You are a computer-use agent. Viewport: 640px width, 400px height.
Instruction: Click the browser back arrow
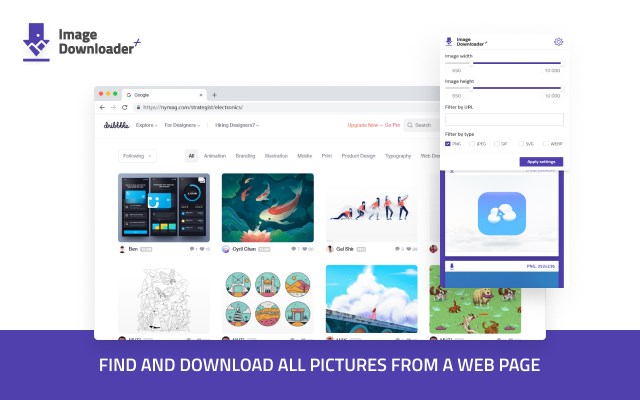[x=102, y=107]
